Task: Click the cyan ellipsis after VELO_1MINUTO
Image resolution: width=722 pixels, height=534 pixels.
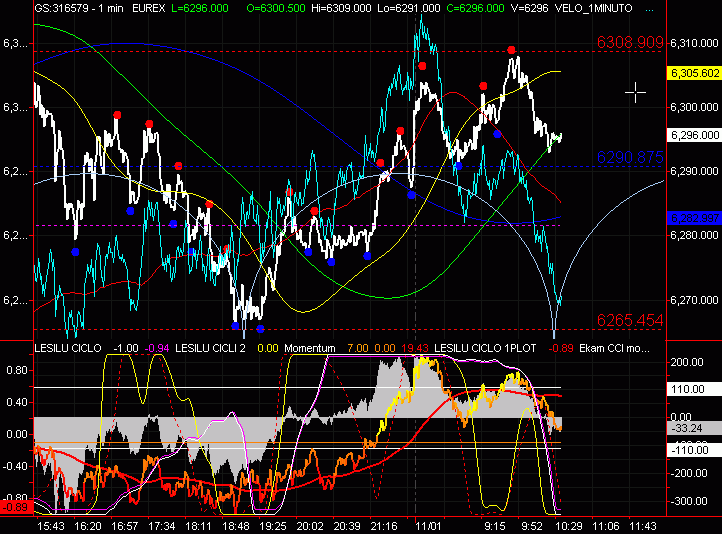Action: coord(650,9)
